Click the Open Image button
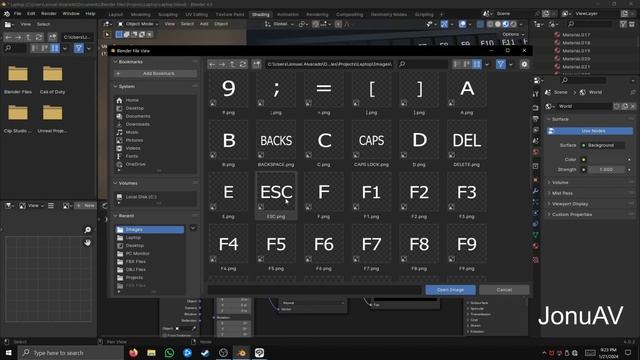The height and width of the screenshot is (360, 640). click(x=450, y=290)
